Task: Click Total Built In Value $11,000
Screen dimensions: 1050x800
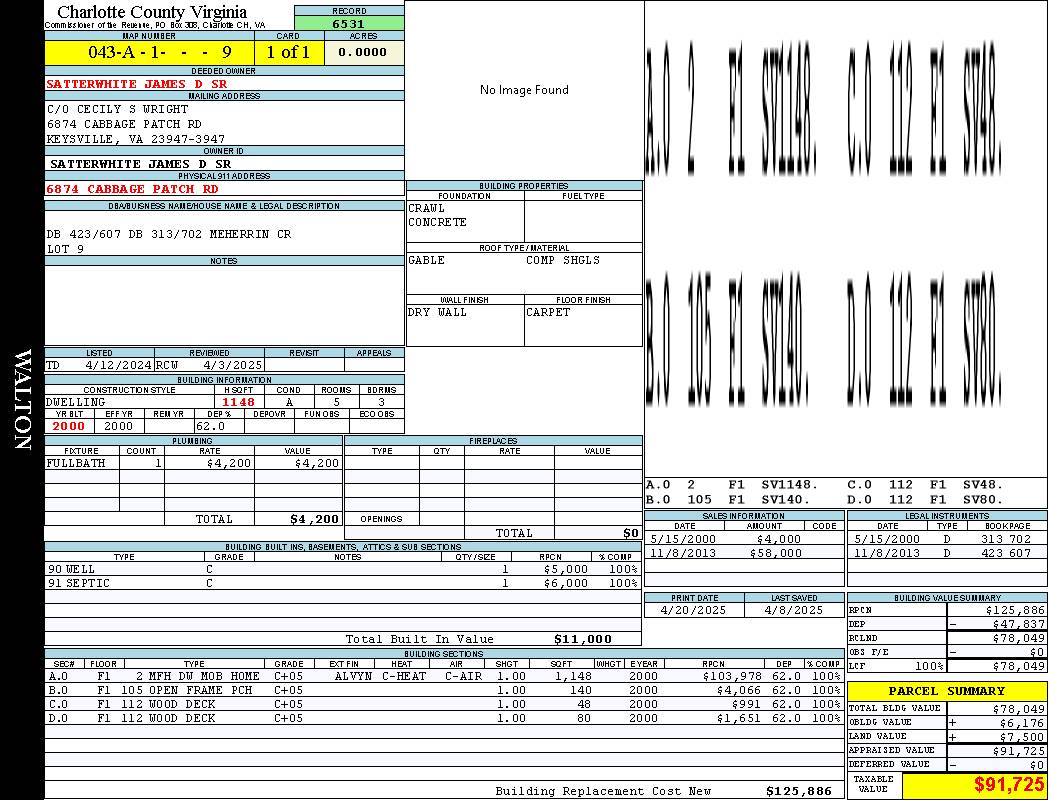Action: pyautogui.click(x=583, y=639)
